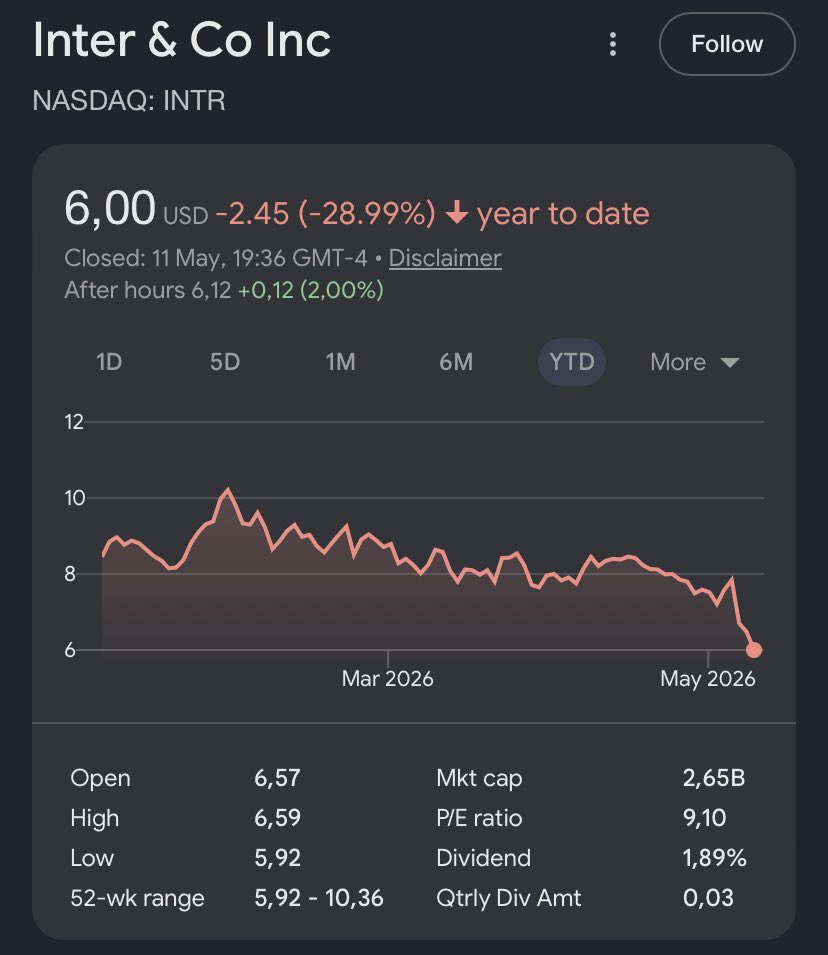Click the Low value 5,92
Viewport: 828px width, 955px height.
point(277,858)
